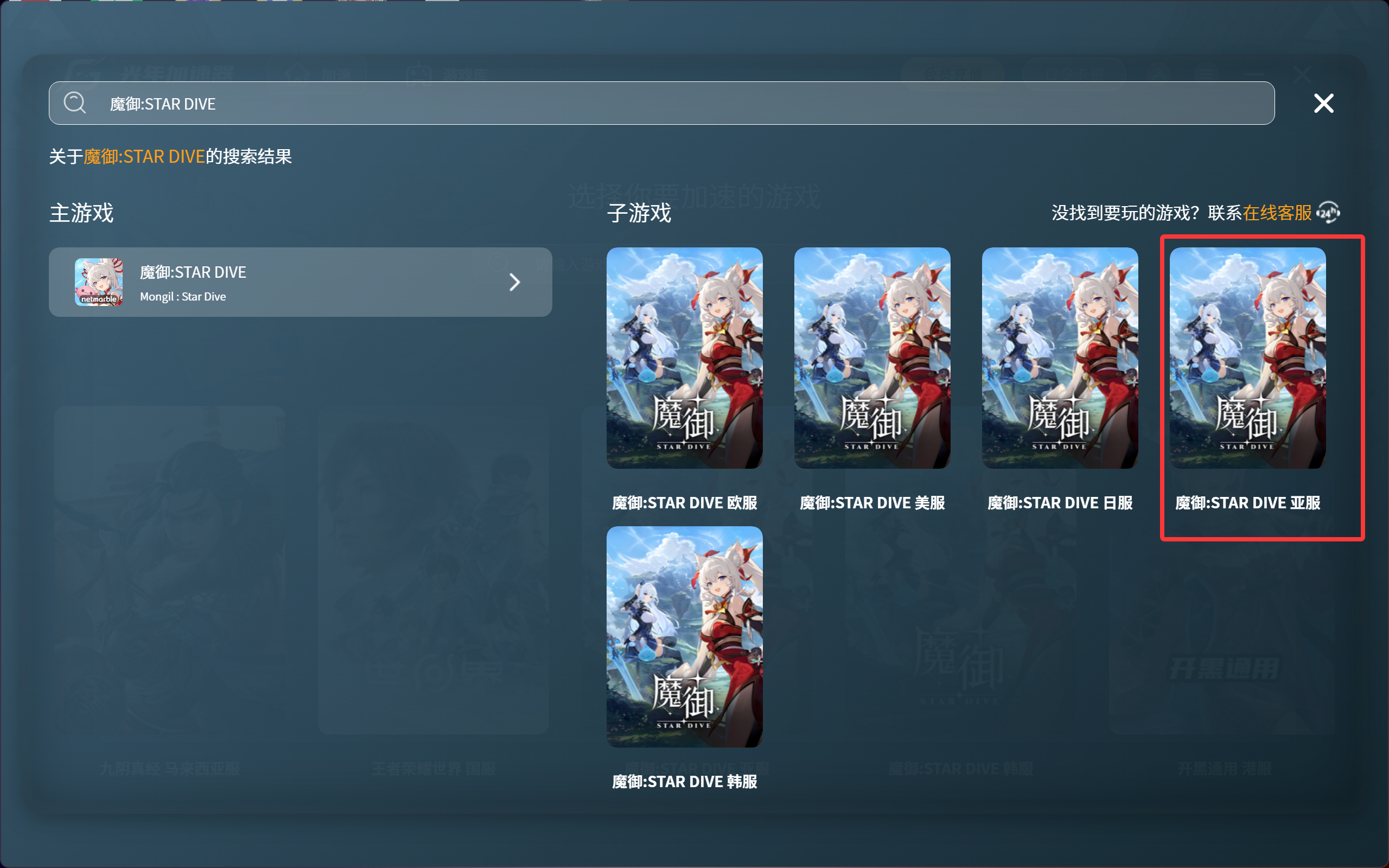Click inside the game search input field
The width and height of the screenshot is (1389, 868).
402,103
